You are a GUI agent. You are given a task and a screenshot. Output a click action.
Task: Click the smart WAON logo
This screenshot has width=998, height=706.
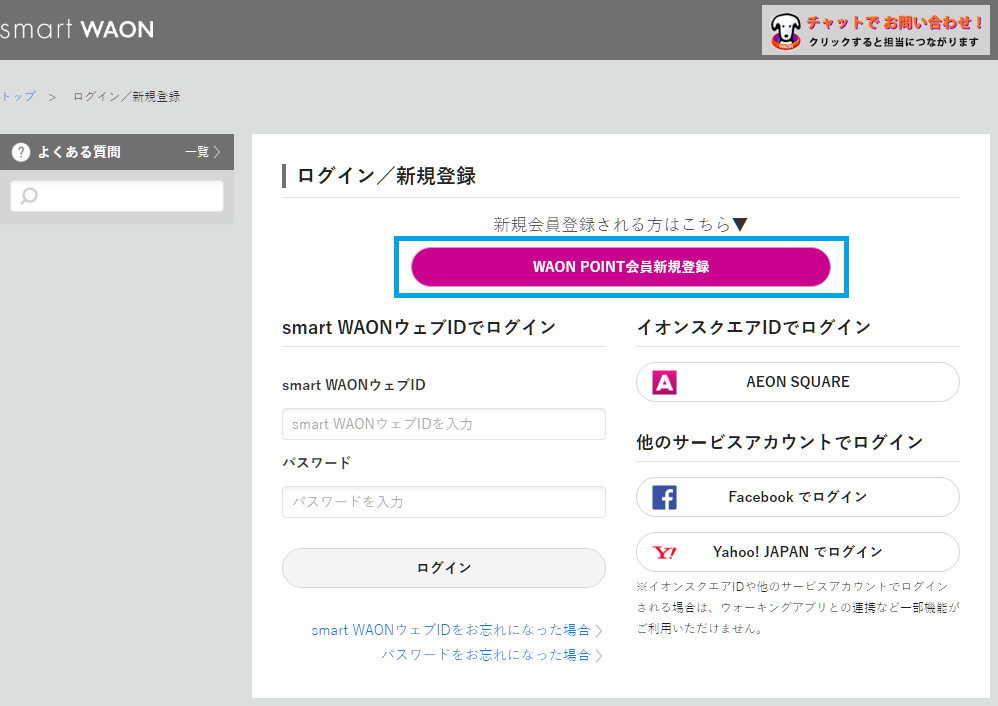pyautogui.click(x=76, y=29)
